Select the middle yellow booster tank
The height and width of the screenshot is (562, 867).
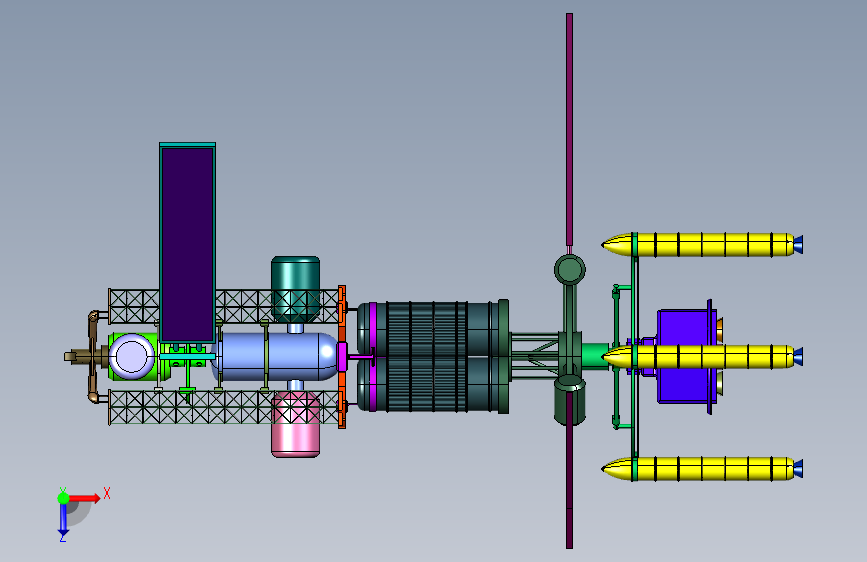698,357
